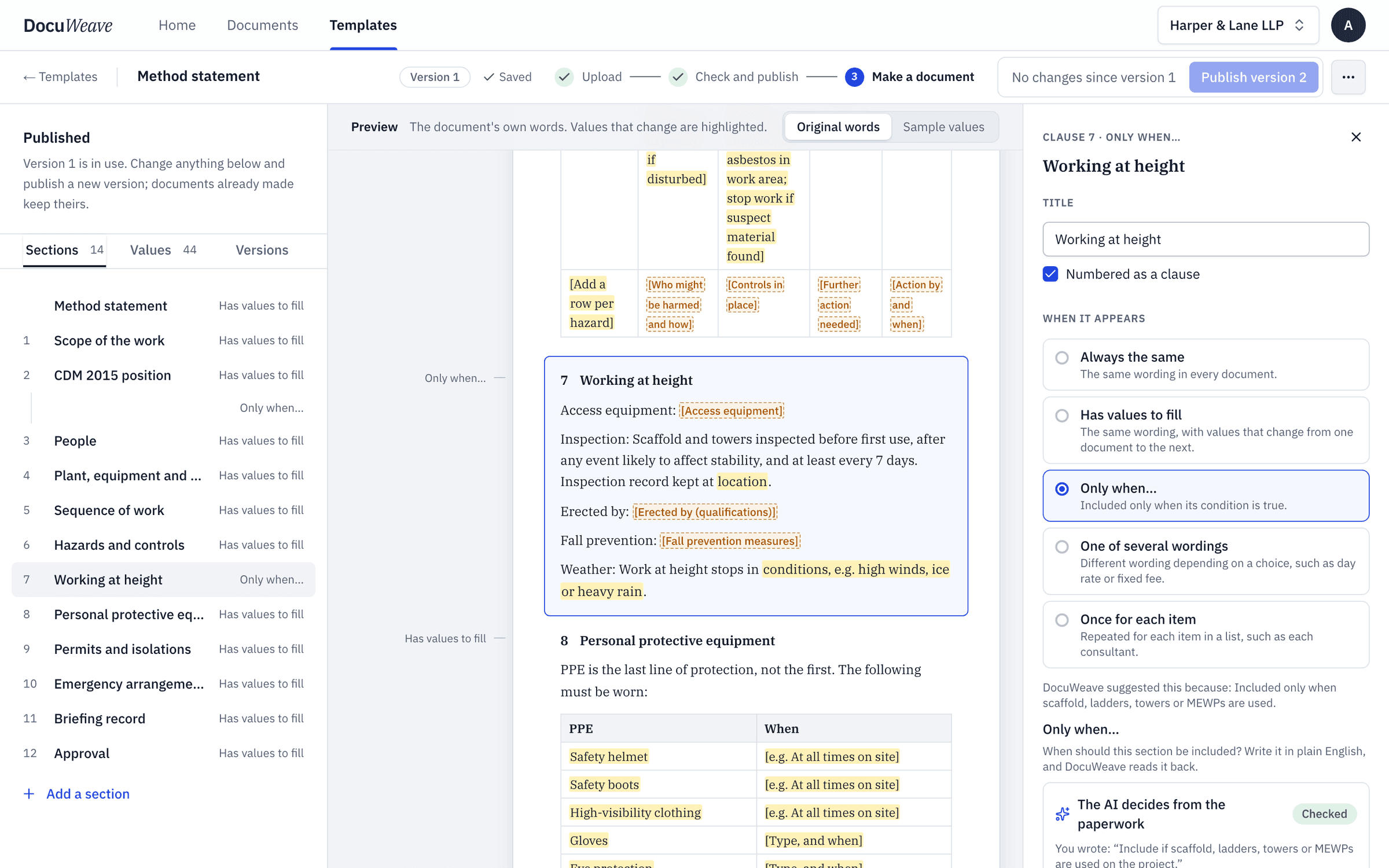The image size is (1389, 868).
Task: Open the DocuWeave logo home link
Action: pyautogui.click(x=68, y=25)
